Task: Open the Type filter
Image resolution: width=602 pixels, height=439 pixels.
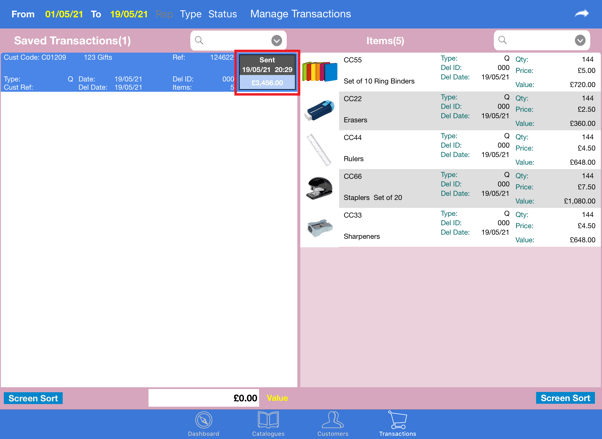Action: [x=190, y=14]
